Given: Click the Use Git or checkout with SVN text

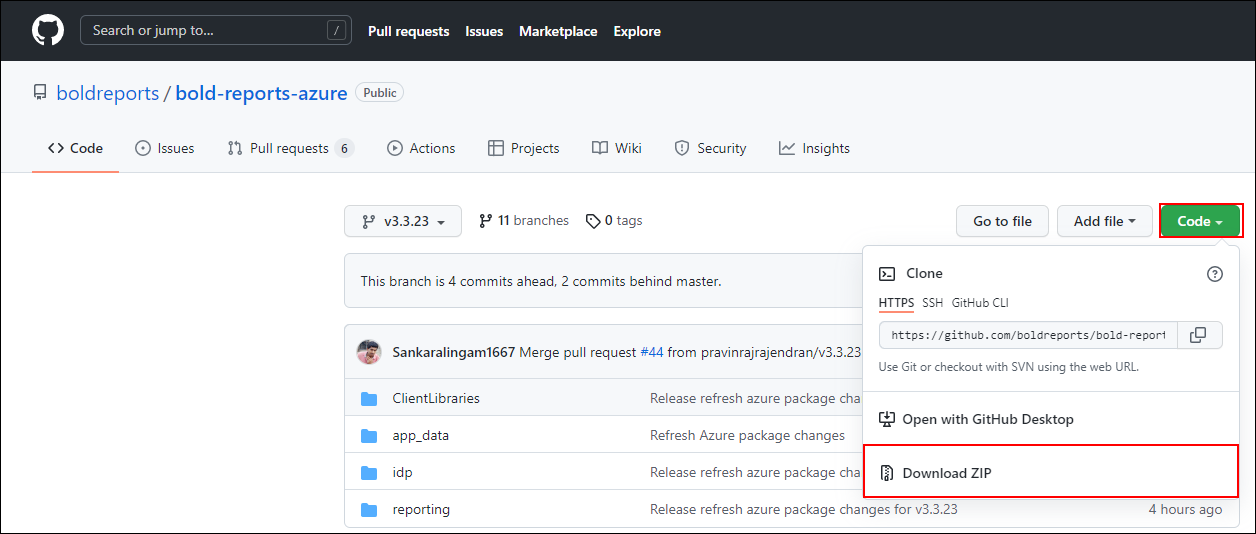Looking at the screenshot, I should pyautogui.click(x=1009, y=367).
